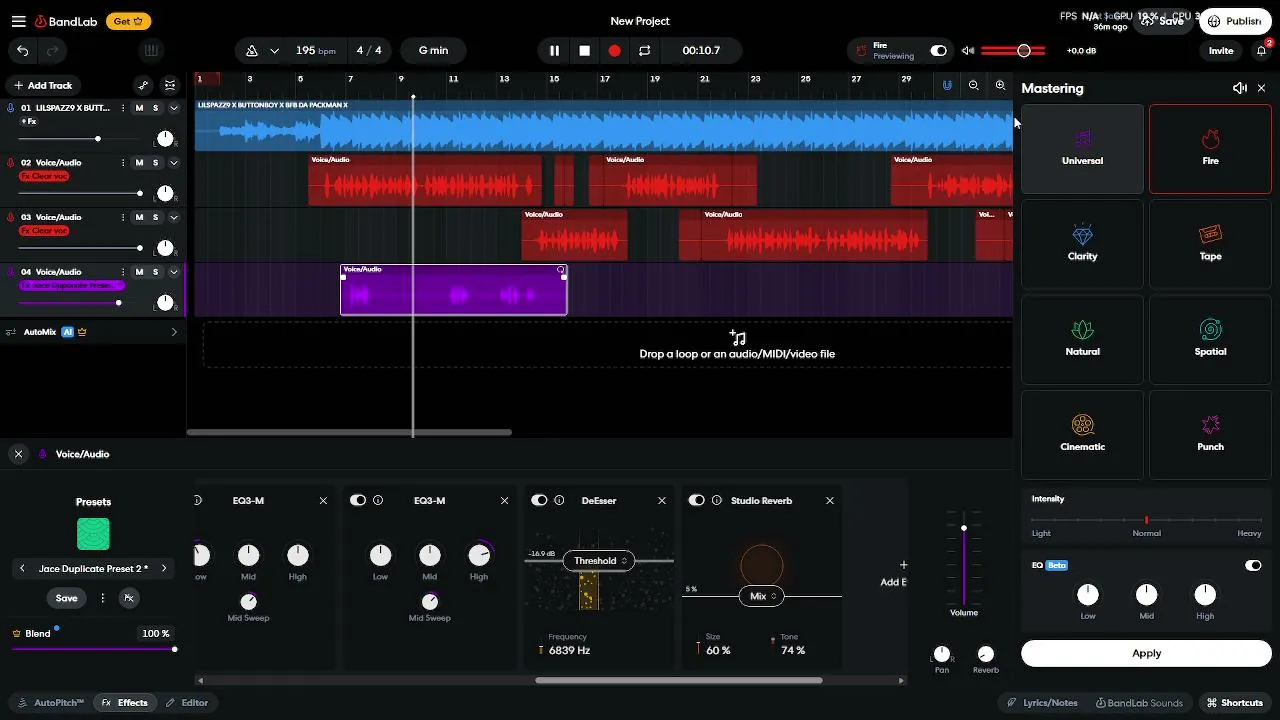1280x720 pixels.
Task: Select the Clarity mastering preset
Action: [x=1082, y=244]
